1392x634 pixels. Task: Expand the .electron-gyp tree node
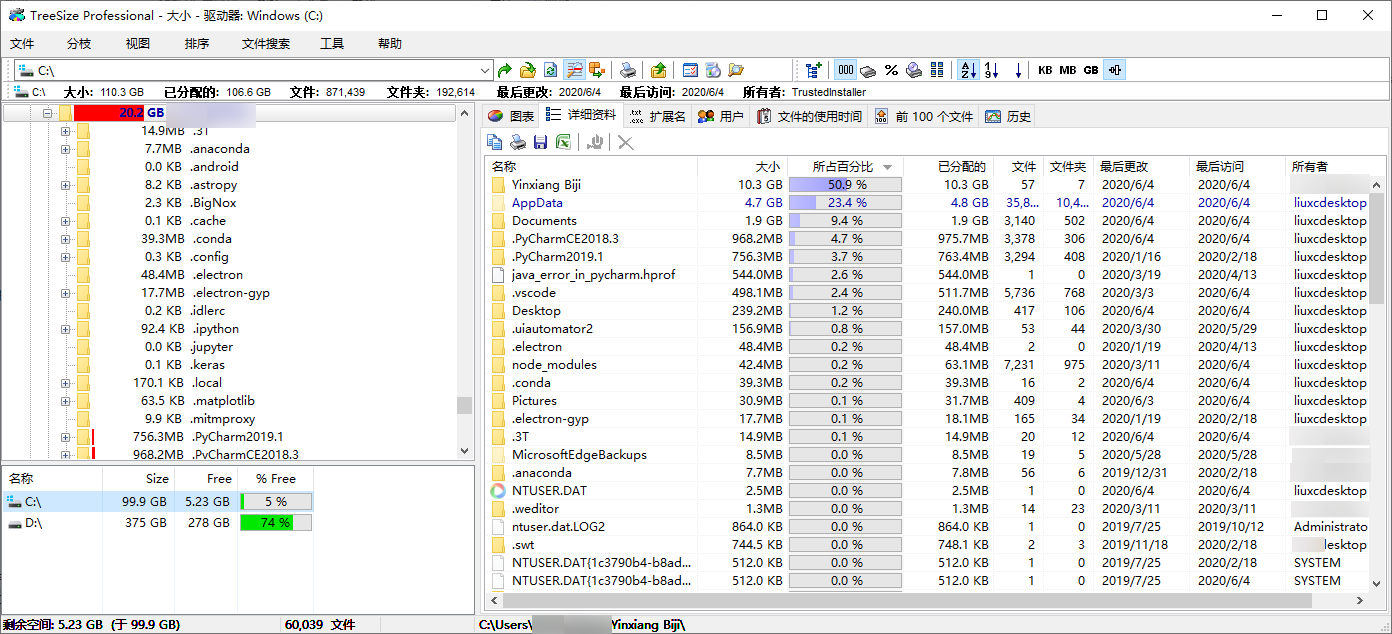coord(65,293)
